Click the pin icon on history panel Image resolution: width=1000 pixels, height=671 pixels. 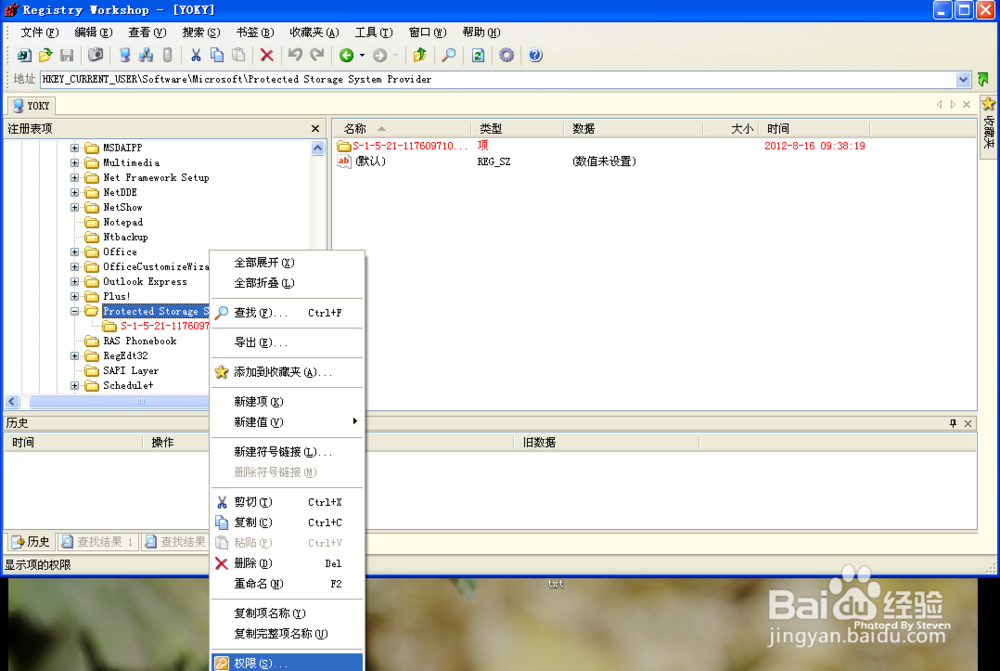pyautogui.click(x=953, y=424)
